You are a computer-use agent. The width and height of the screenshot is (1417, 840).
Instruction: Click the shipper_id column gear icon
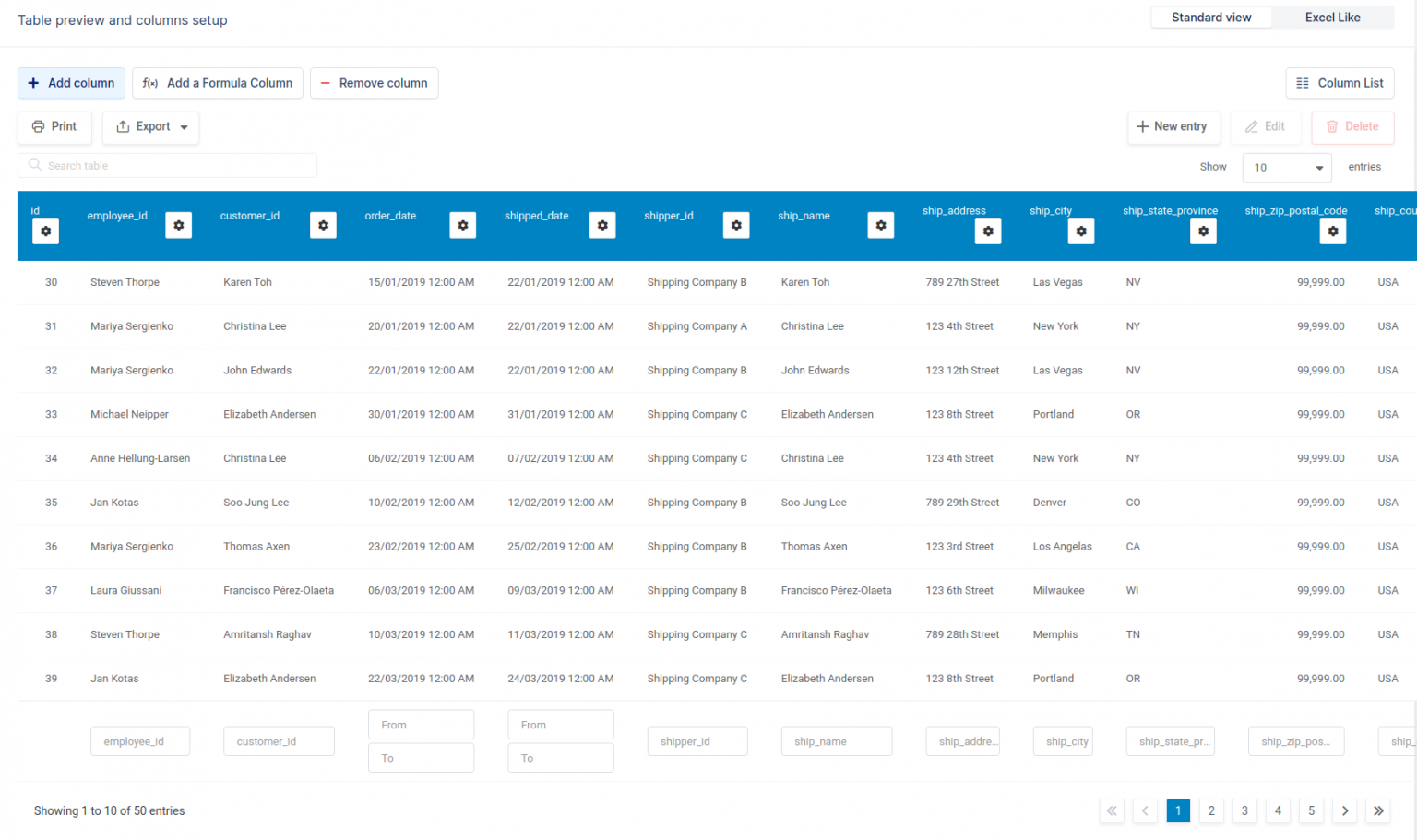[x=735, y=225]
